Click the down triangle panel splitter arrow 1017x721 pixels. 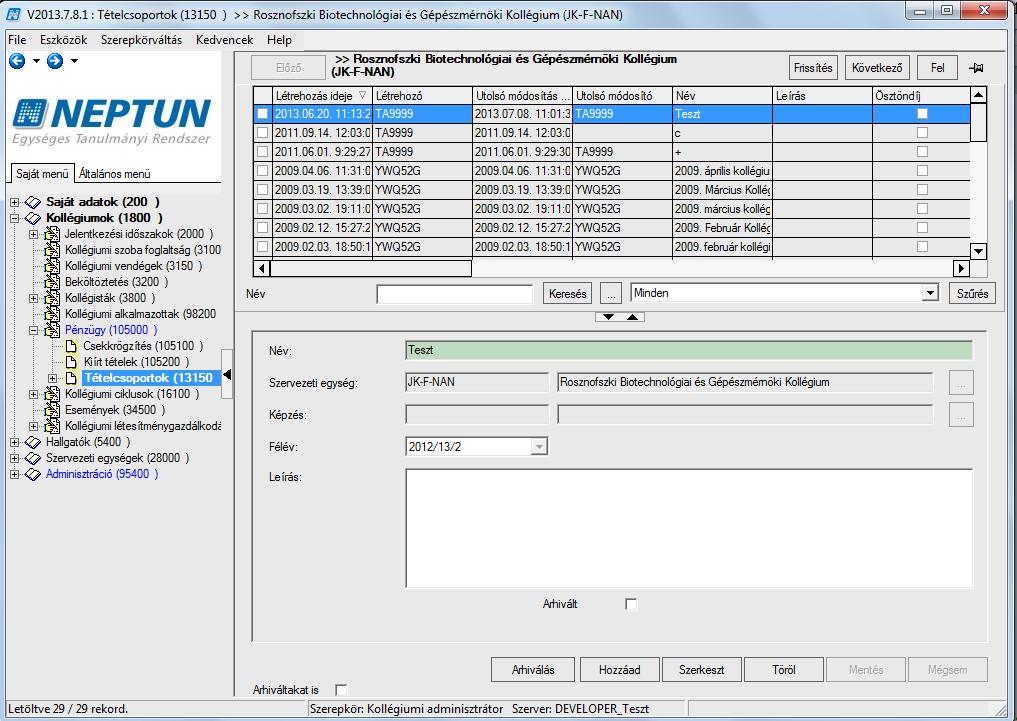point(608,317)
